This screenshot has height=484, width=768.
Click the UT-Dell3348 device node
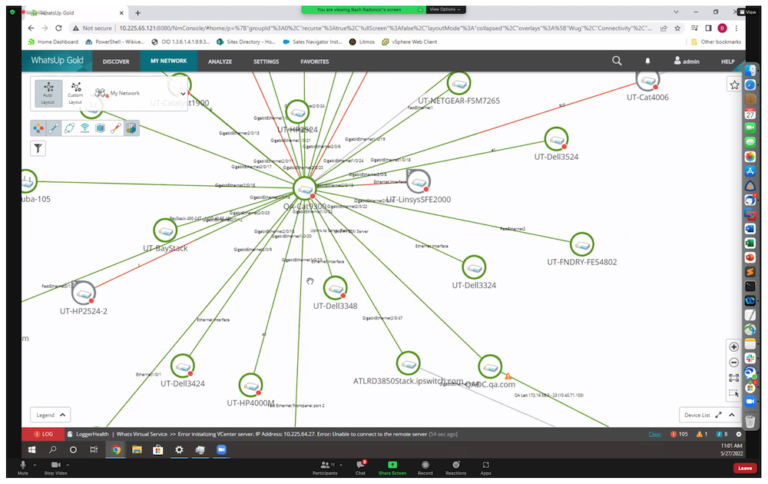[335, 287]
